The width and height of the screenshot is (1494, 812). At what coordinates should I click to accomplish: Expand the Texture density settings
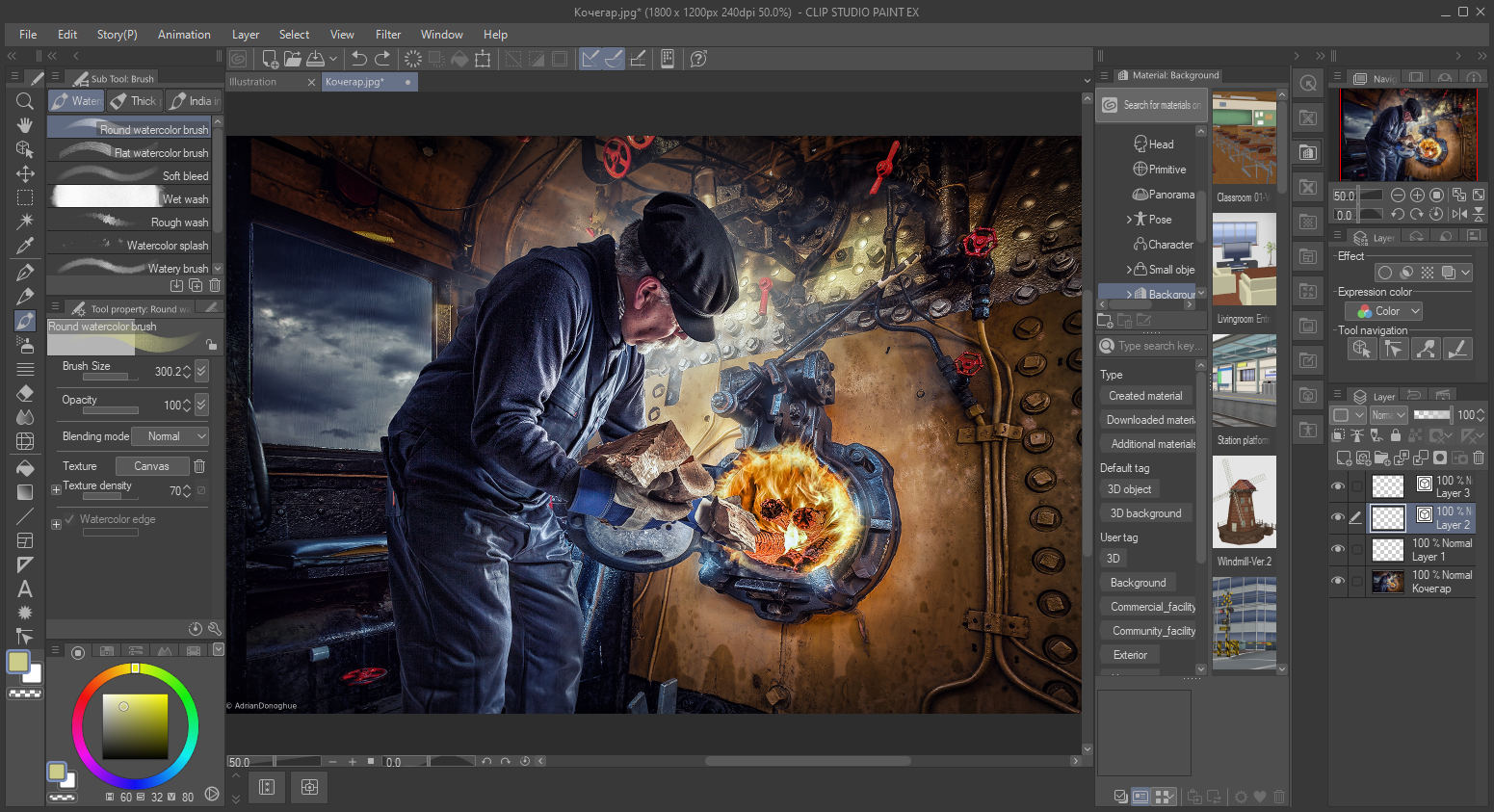(x=56, y=490)
